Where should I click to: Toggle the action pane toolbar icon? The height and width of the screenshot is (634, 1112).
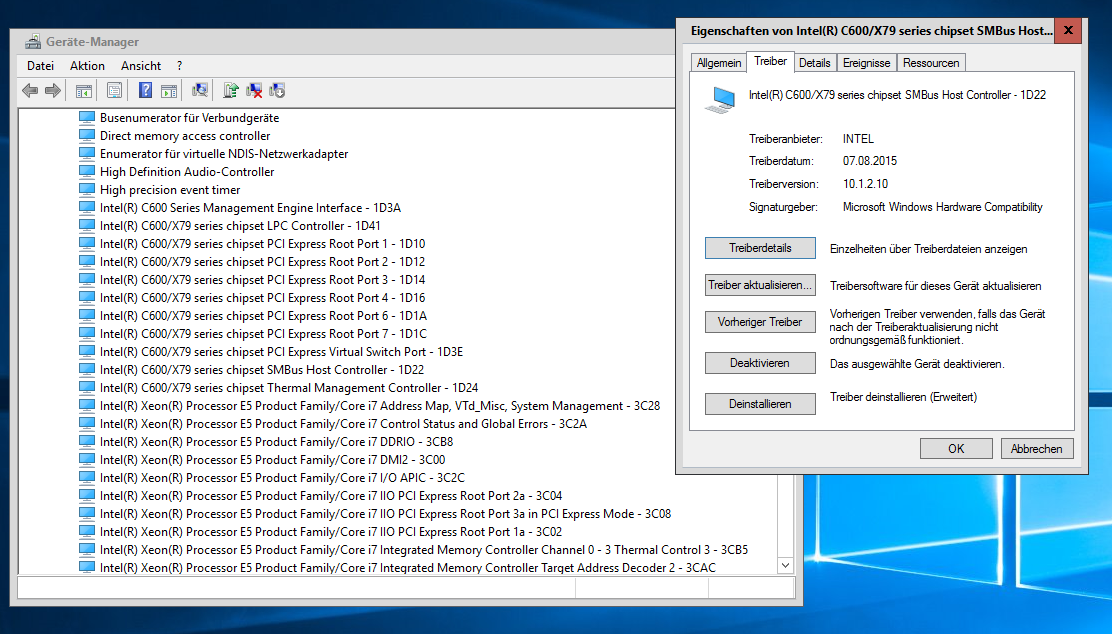(169, 91)
